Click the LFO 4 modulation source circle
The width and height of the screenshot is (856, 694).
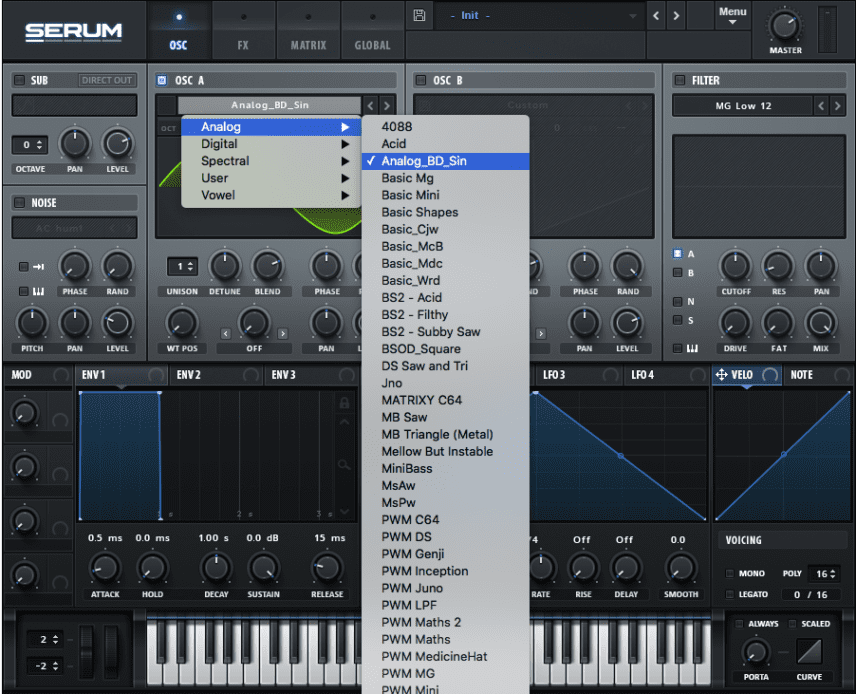click(697, 375)
